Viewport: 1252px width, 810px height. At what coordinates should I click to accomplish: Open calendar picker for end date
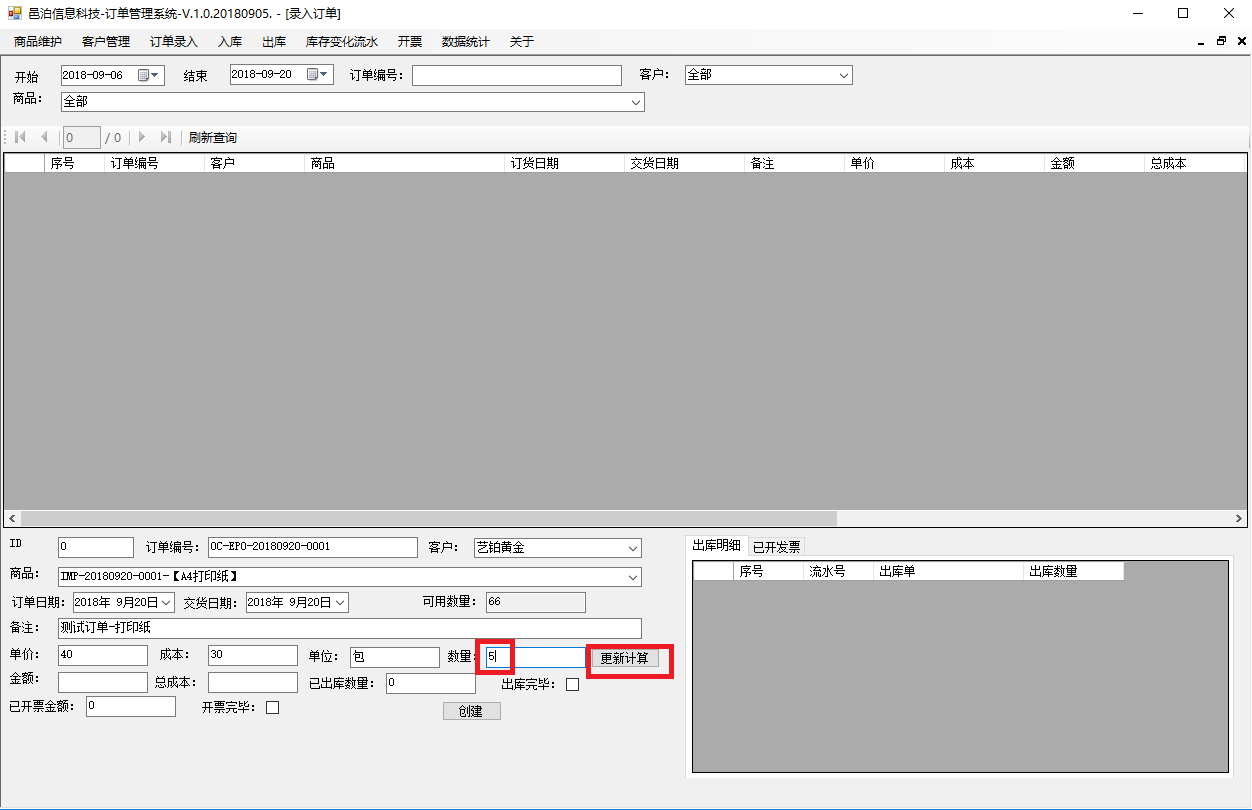click(x=318, y=75)
